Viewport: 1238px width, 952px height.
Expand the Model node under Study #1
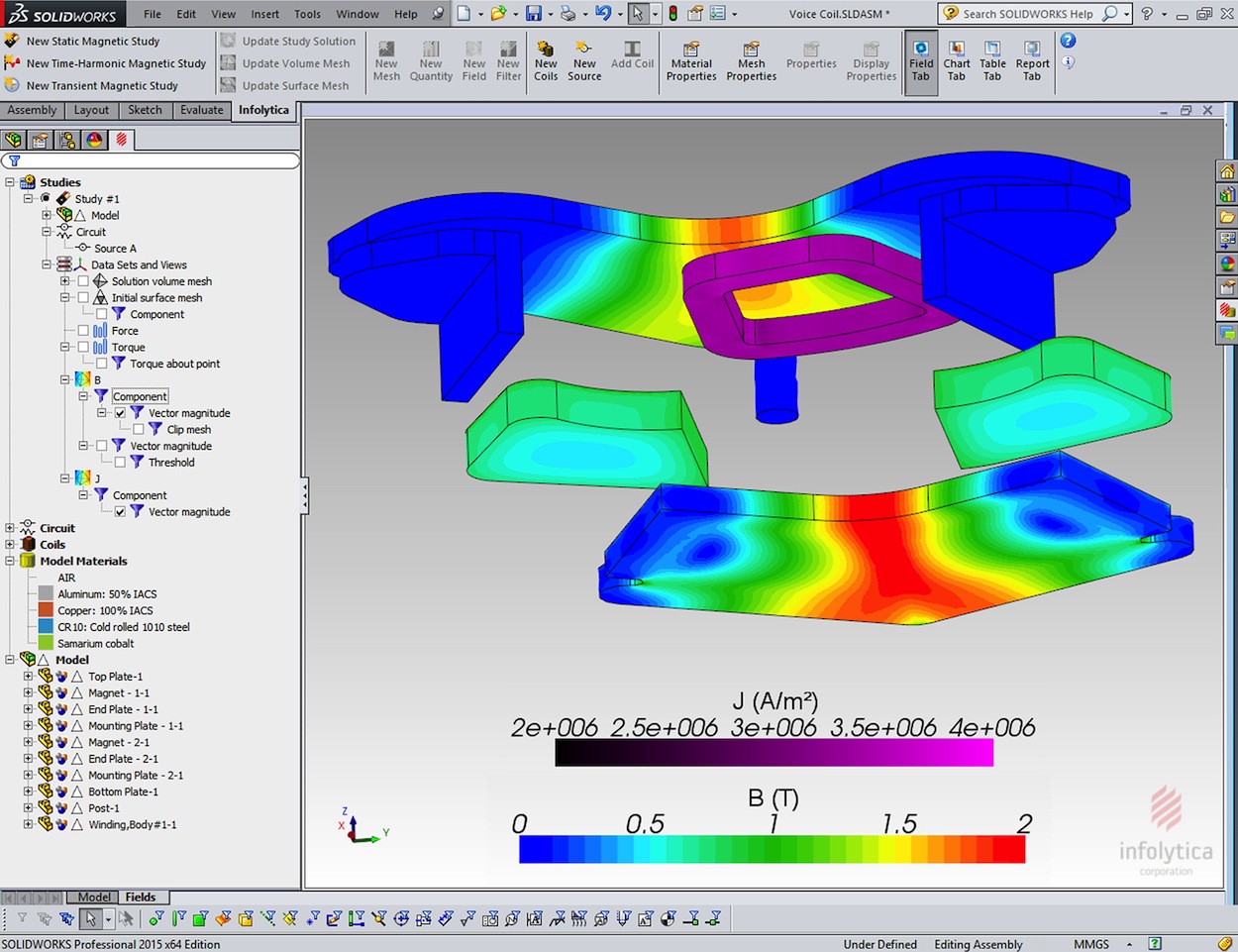47,215
